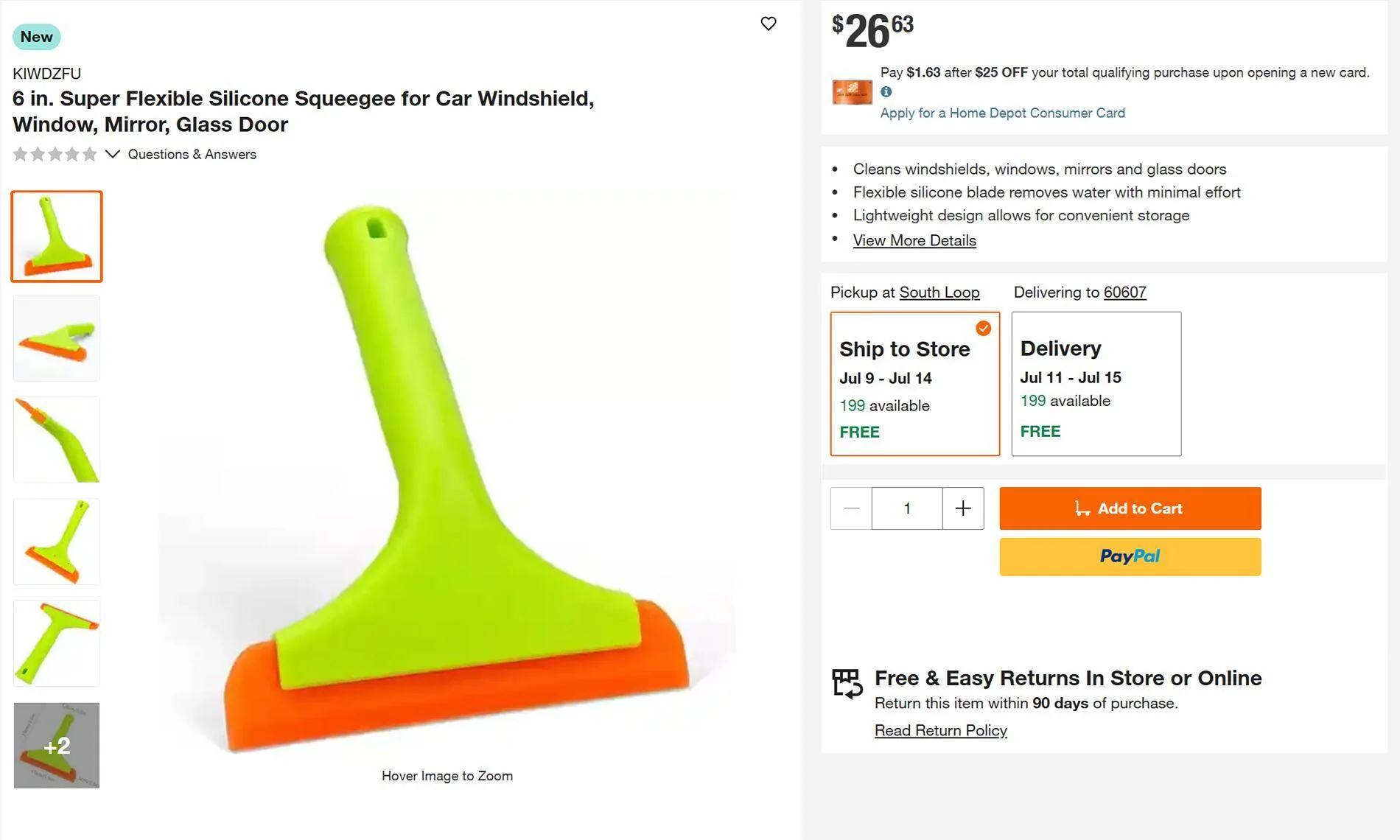Click the info icon beside card offer
The image size is (1400, 840).
pos(886,92)
